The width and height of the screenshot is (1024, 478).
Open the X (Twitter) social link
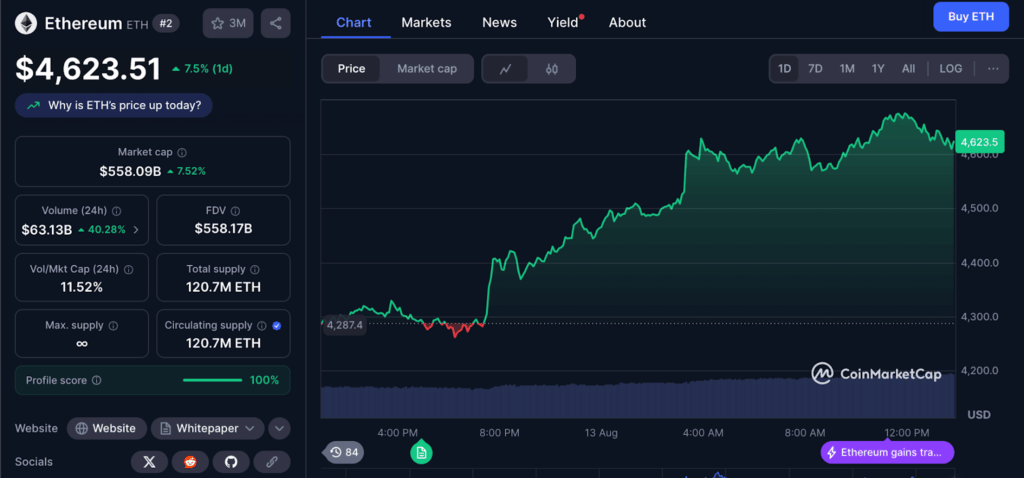pos(149,461)
